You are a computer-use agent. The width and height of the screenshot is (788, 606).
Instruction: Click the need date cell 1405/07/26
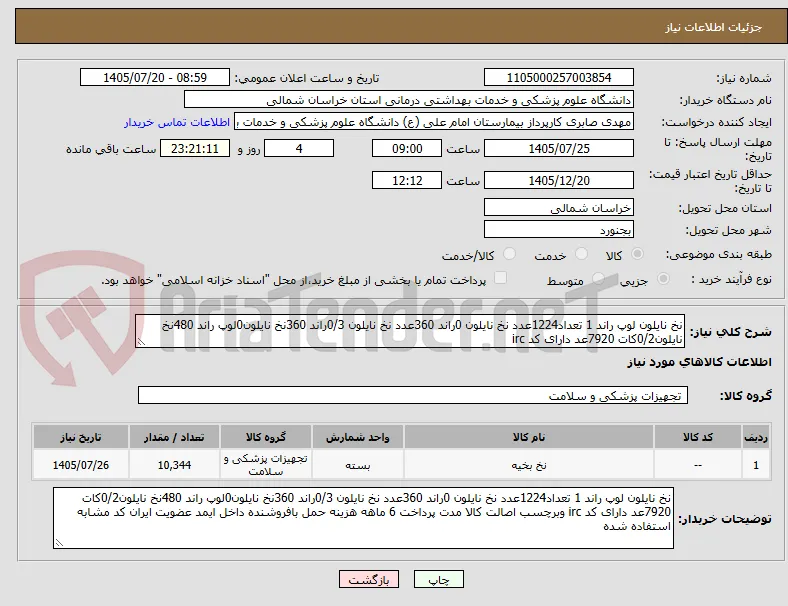80,465
